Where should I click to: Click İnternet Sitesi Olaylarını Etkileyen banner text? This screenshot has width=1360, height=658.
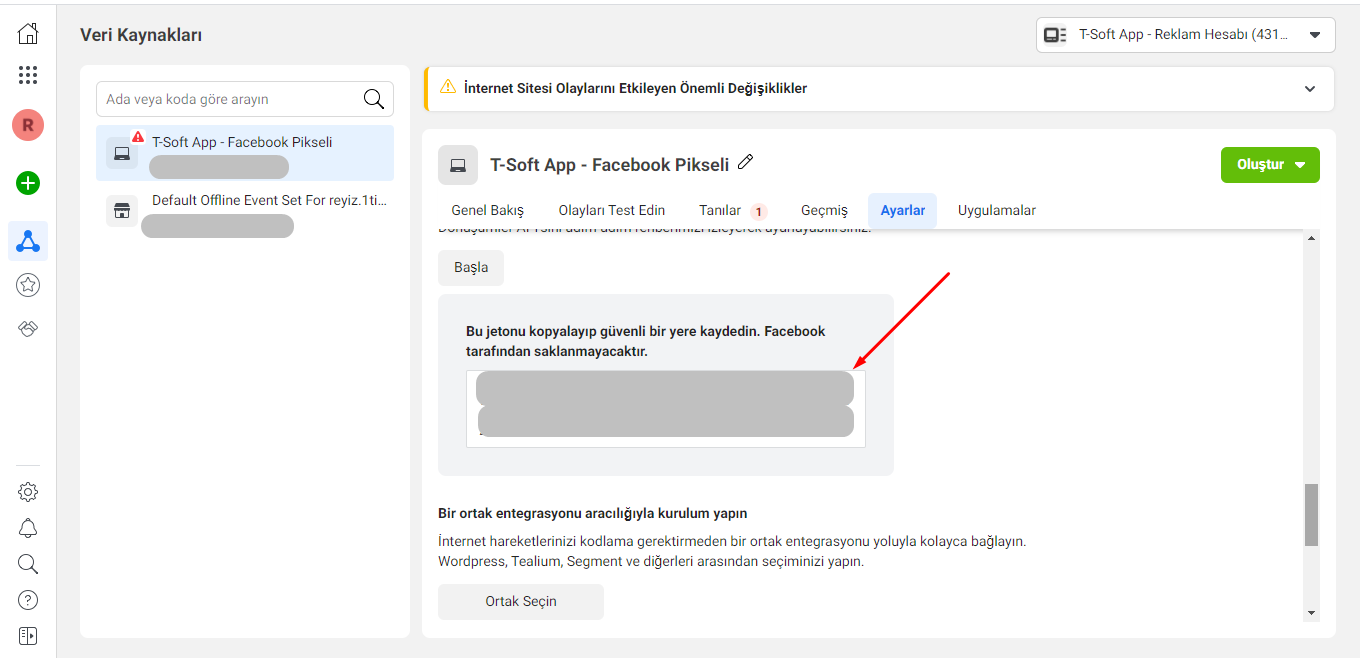(x=636, y=88)
